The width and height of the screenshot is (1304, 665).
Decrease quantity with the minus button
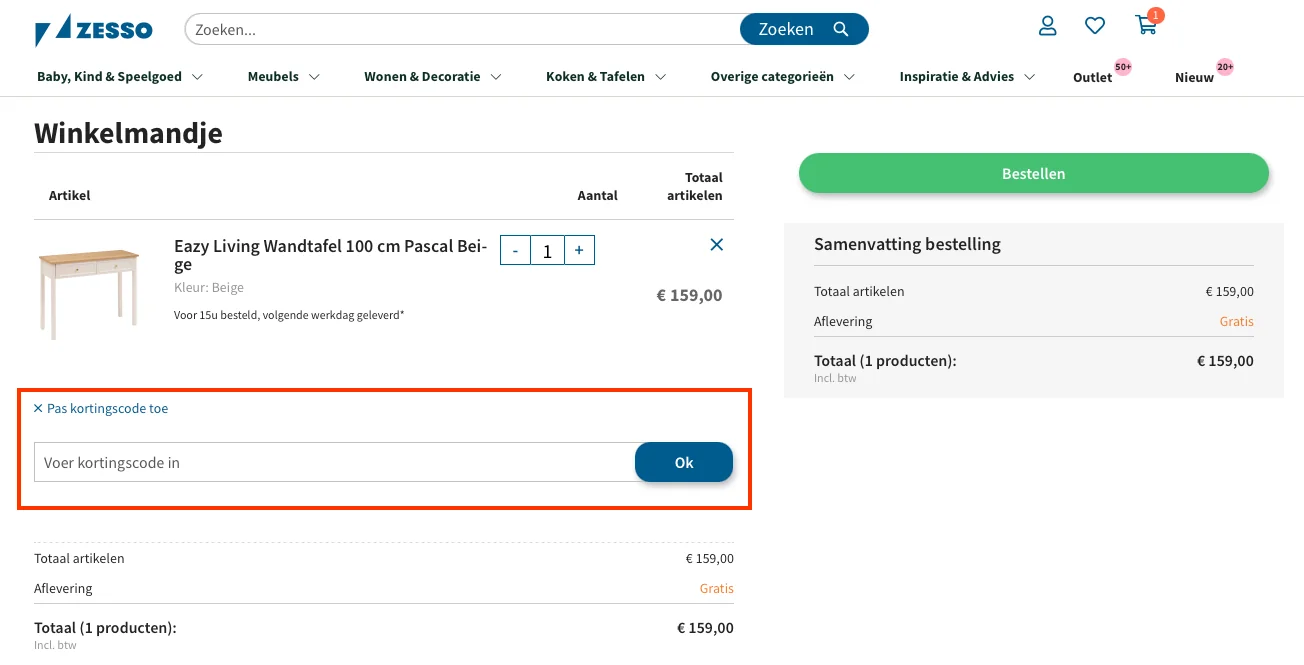(515, 250)
